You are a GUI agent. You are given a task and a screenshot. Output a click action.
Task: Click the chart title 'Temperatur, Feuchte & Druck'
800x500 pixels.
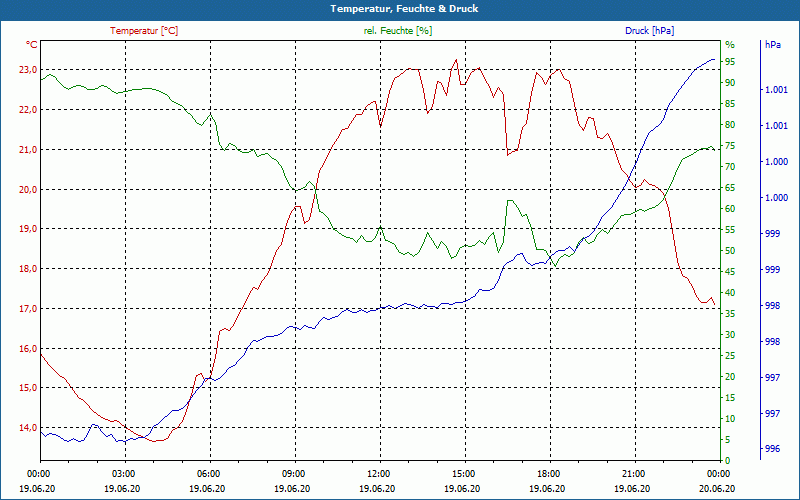(x=404, y=9)
